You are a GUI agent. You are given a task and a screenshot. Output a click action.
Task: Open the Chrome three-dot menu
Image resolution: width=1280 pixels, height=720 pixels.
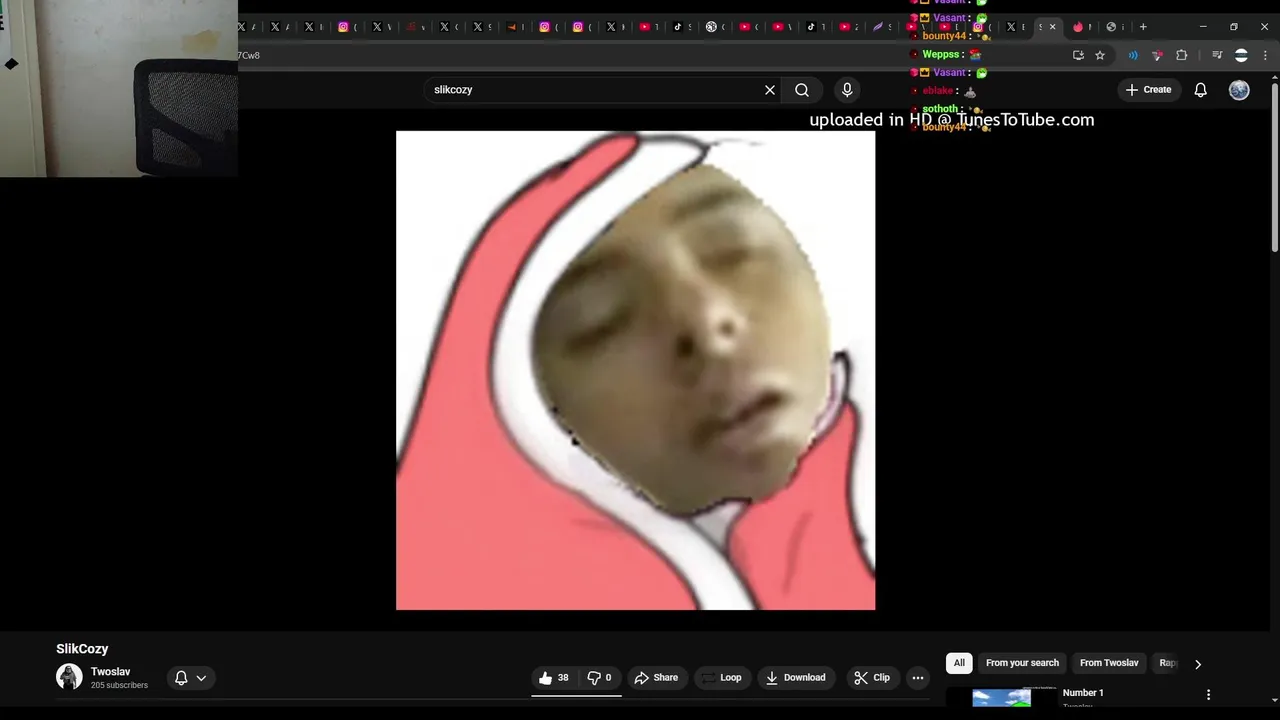1264,55
